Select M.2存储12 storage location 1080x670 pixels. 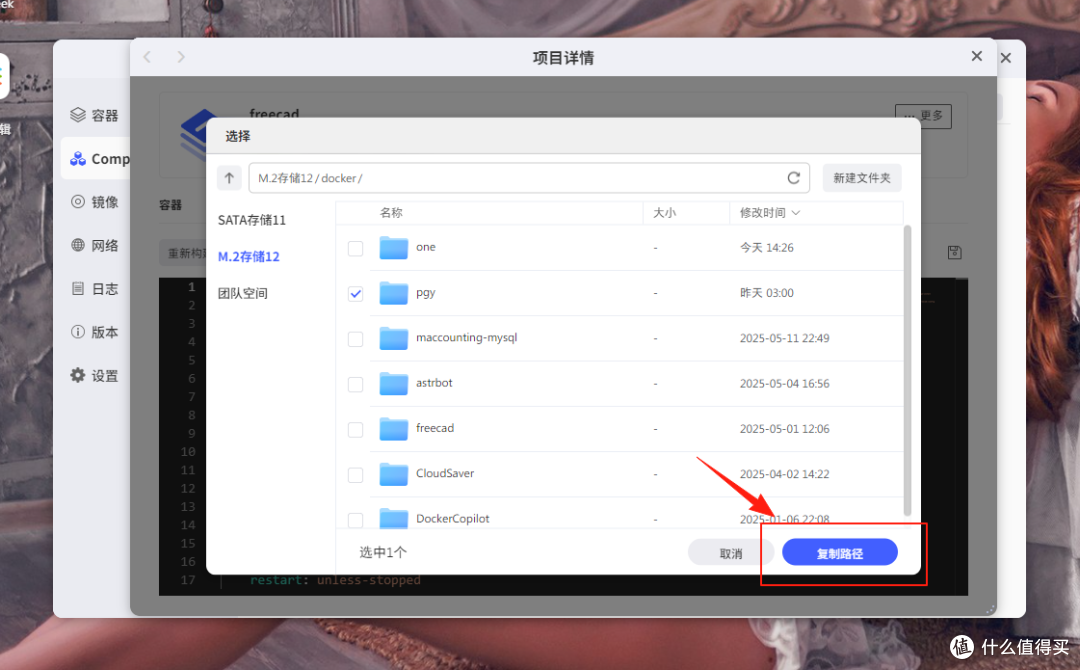pyautogui.click(x=249, y=257)
